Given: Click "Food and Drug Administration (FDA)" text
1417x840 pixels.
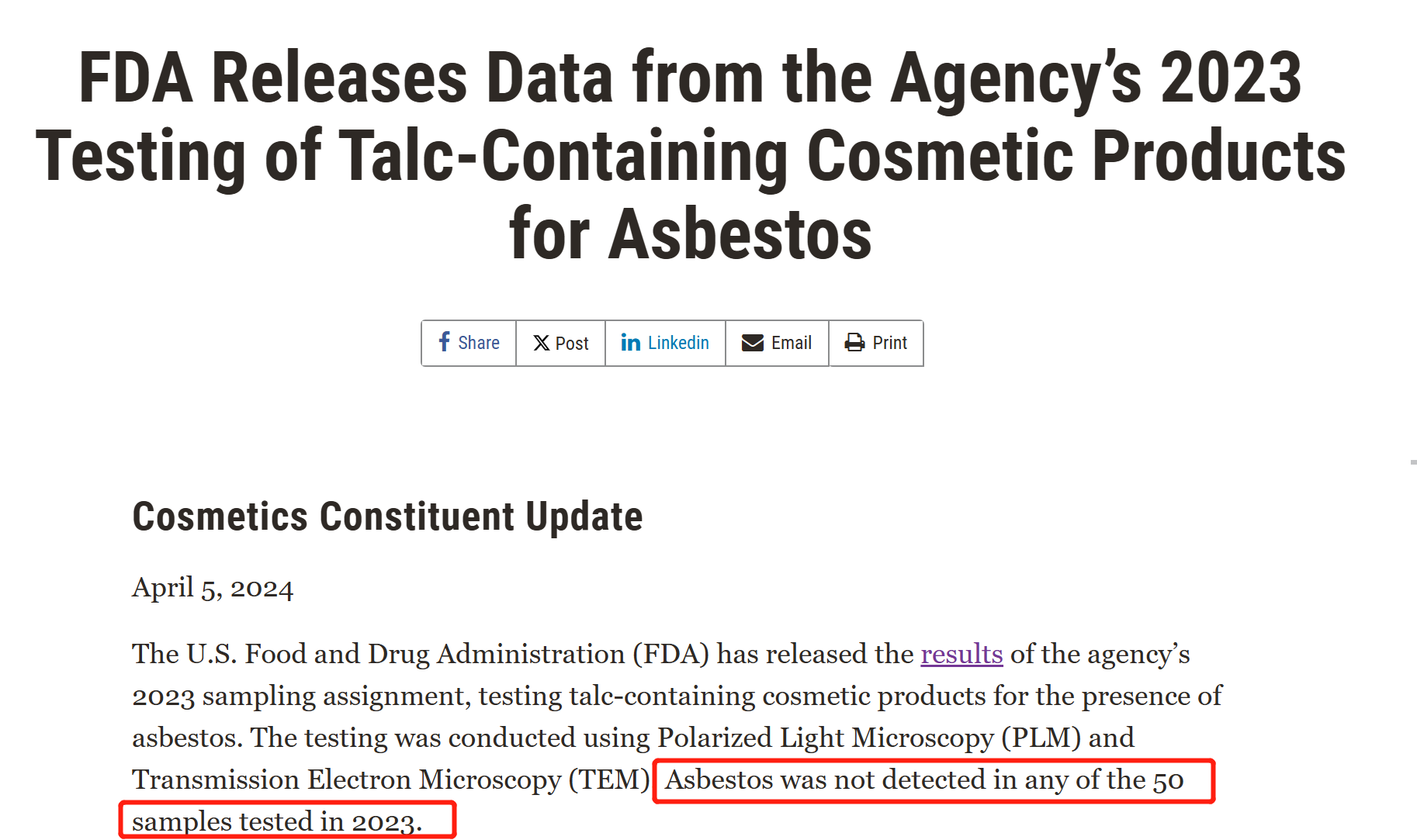Looking at the screenshot, I should click(x=476, y=654).
